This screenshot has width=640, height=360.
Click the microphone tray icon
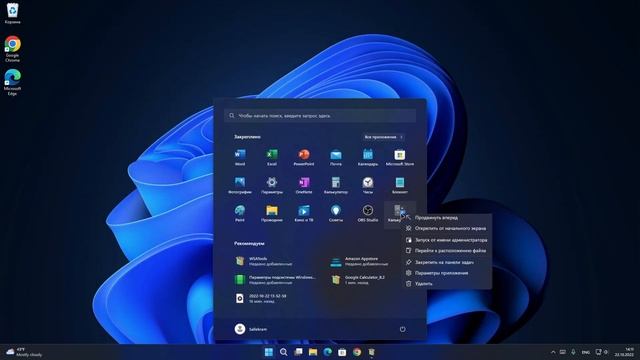(573, 352)
